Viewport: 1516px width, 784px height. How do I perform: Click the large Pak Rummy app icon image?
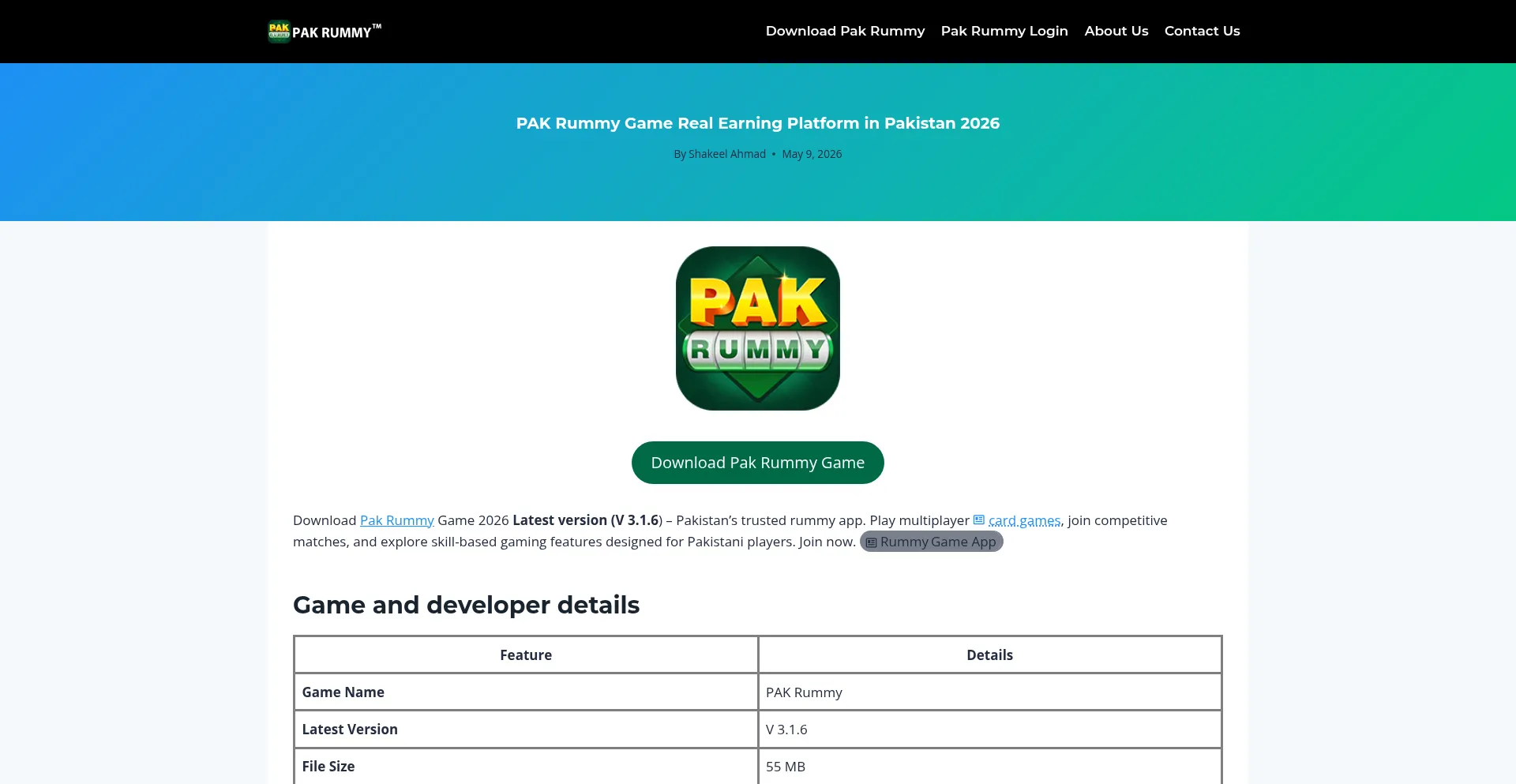758,328
